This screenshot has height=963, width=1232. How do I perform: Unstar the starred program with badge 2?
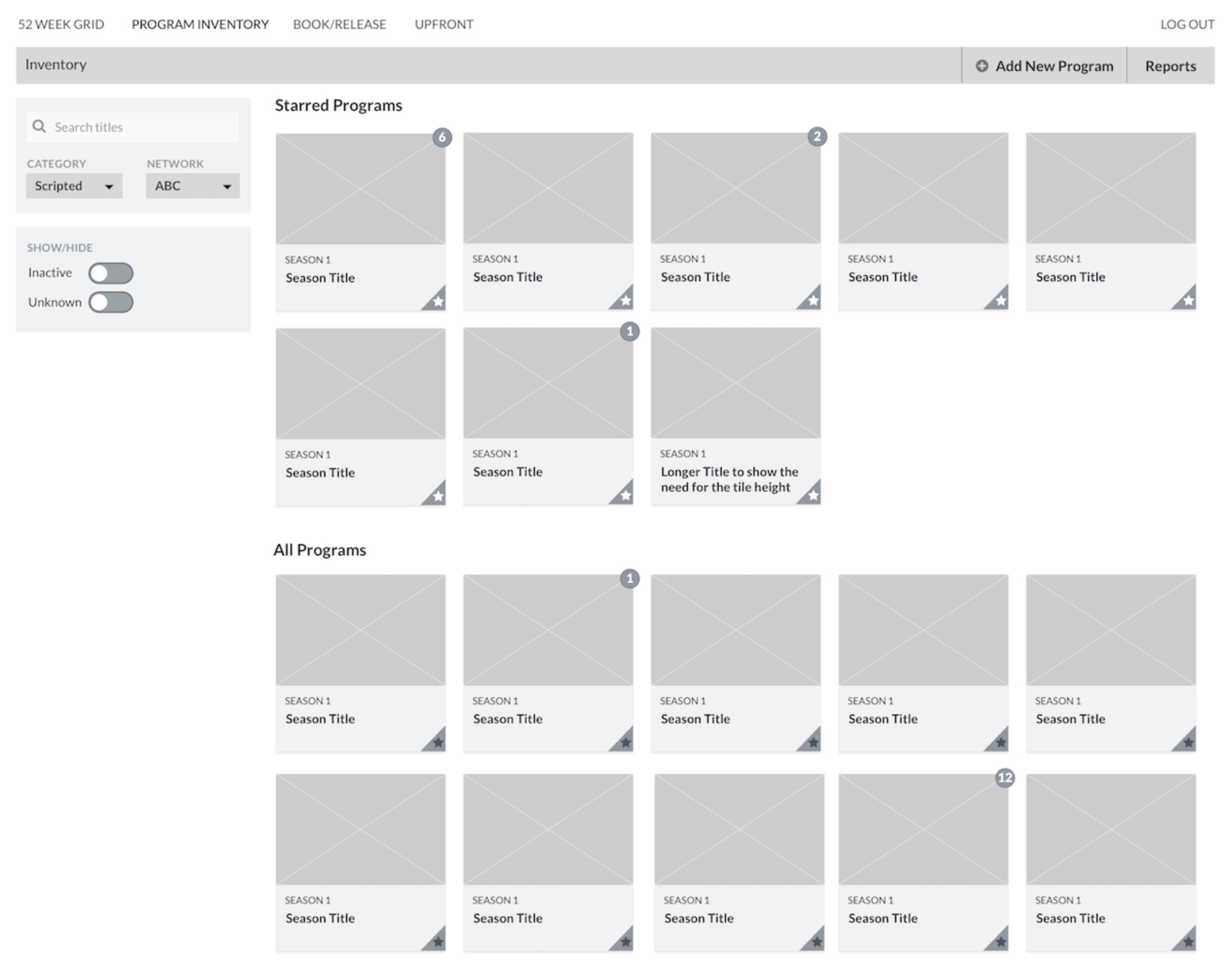click(x=813, y=301)
